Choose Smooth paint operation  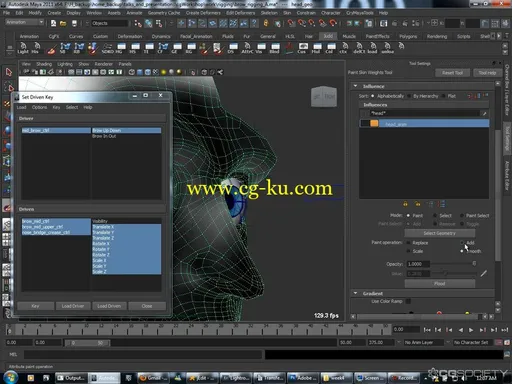coord(462,251)
